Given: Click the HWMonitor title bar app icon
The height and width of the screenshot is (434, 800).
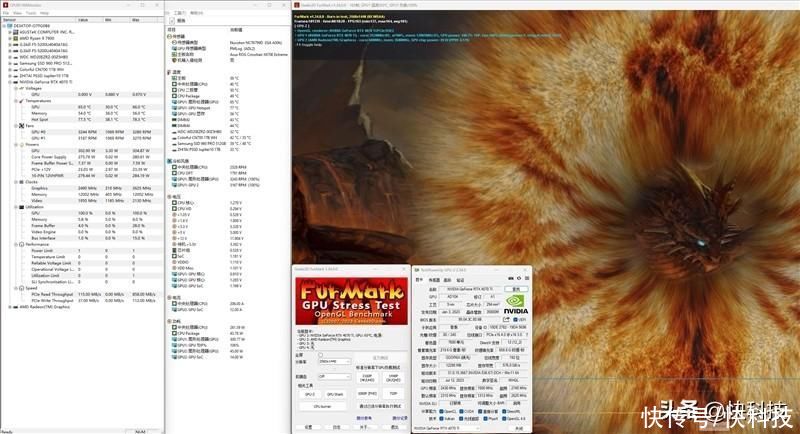Looking at the screenshot, I should (5, 5).
